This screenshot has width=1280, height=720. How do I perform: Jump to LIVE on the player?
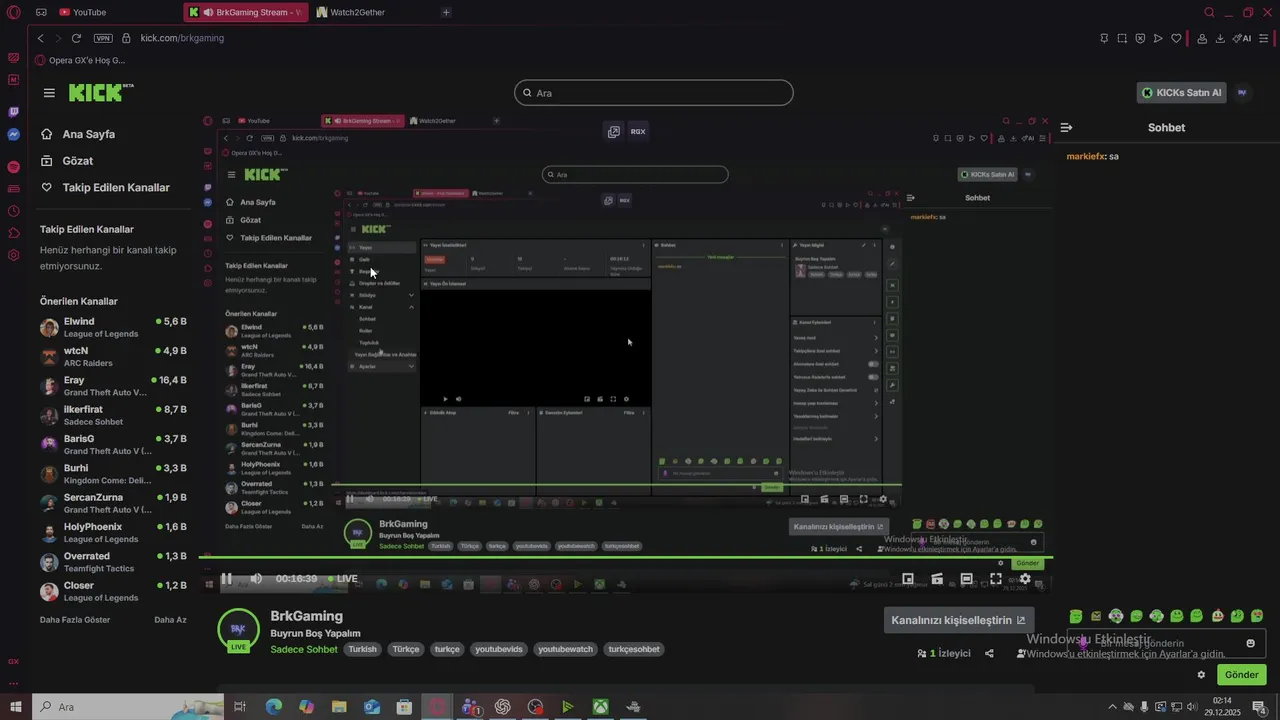tap(342, 579)
